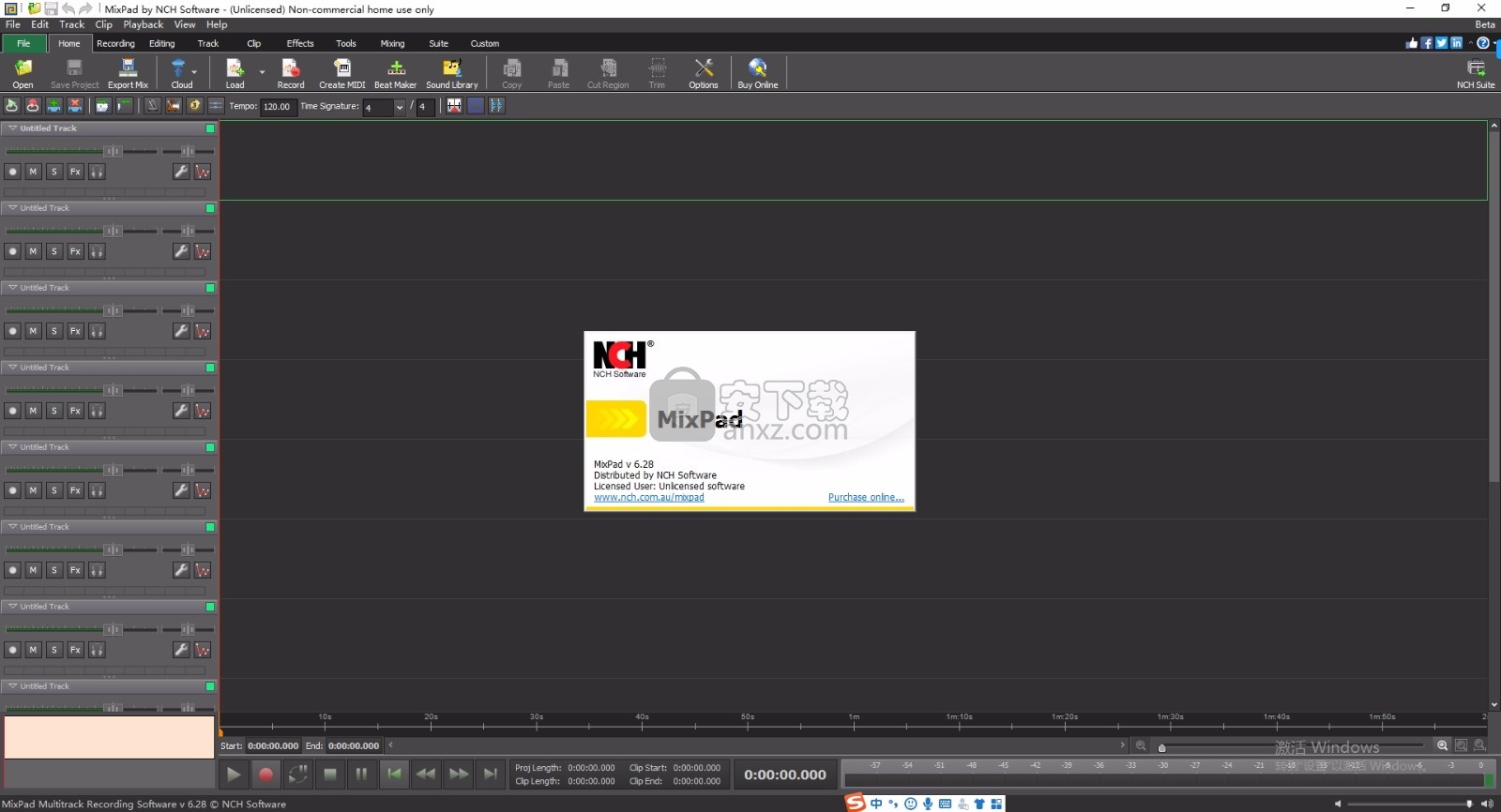
Task: Switch to the Mixing ribbon tab
Action: tap(392, 43)
